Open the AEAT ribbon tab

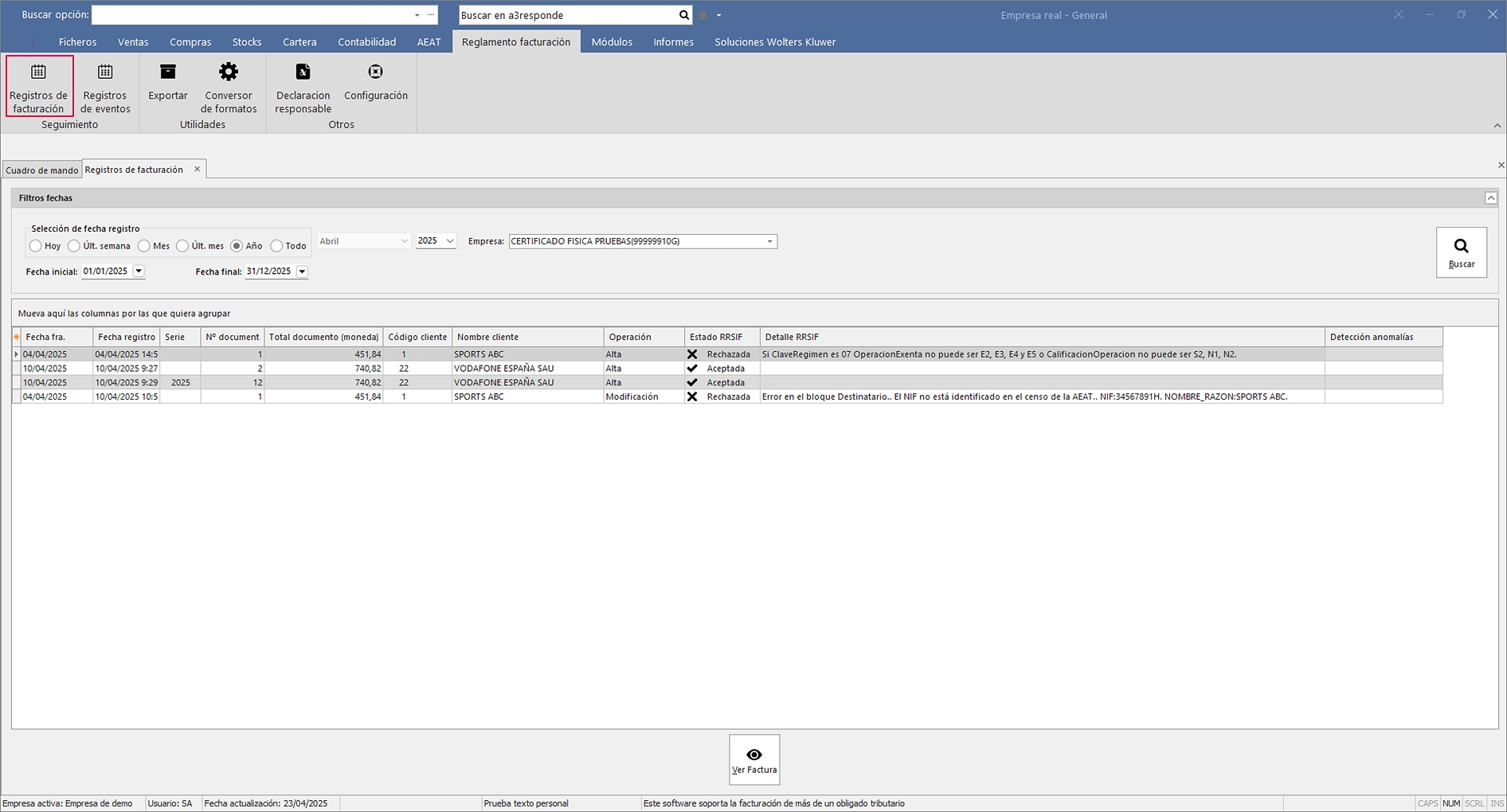[x=429, y=42]
